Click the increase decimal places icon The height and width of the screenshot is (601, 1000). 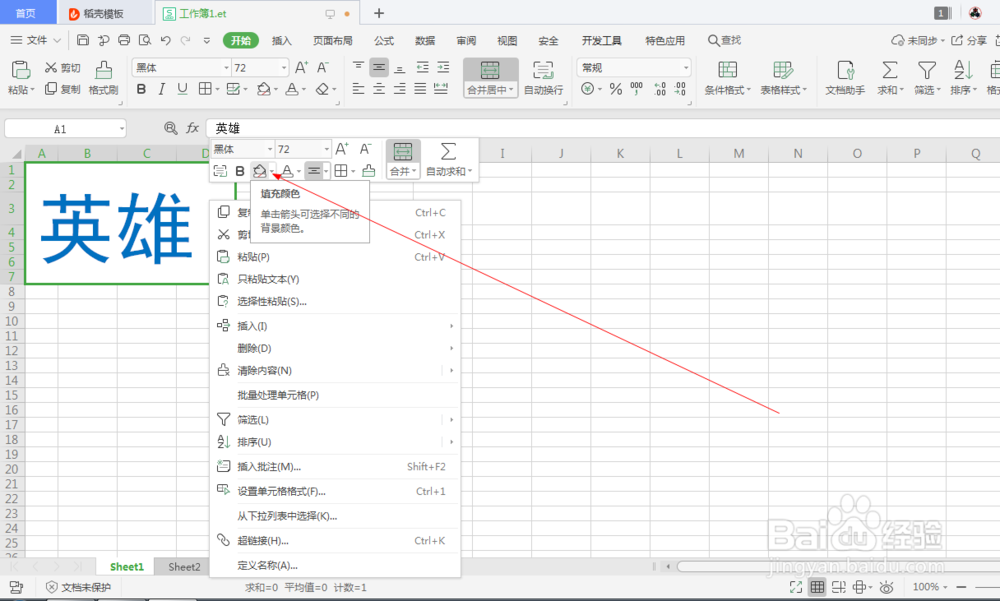[660, 89]
